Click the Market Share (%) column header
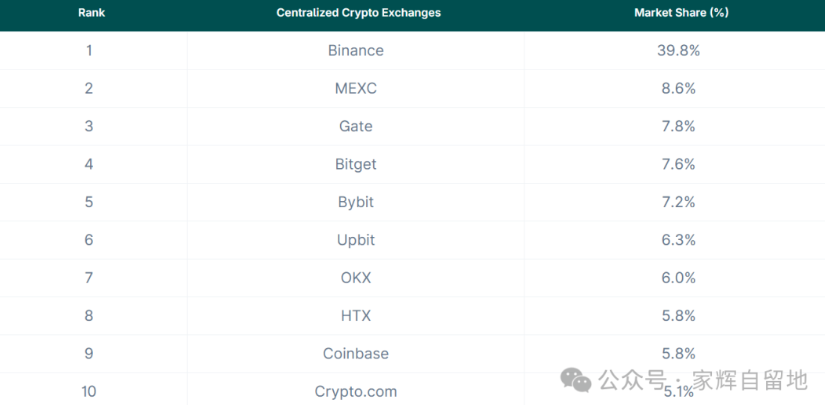825x405 pixels. tap(678, 13)
